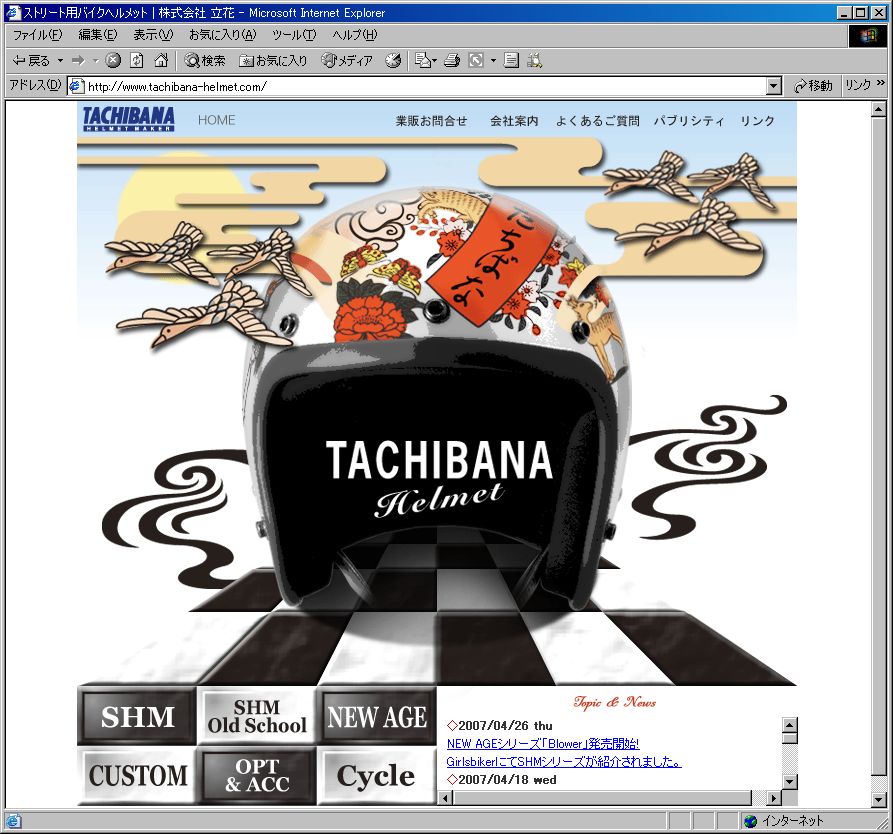Open the ヘルプ(H) menu

(x=354, y=35)
